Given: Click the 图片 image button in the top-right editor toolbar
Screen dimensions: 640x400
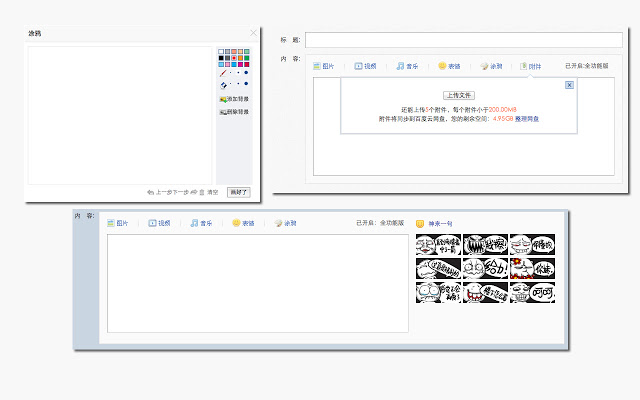Looking at the screenshot, I should point(324,66).
